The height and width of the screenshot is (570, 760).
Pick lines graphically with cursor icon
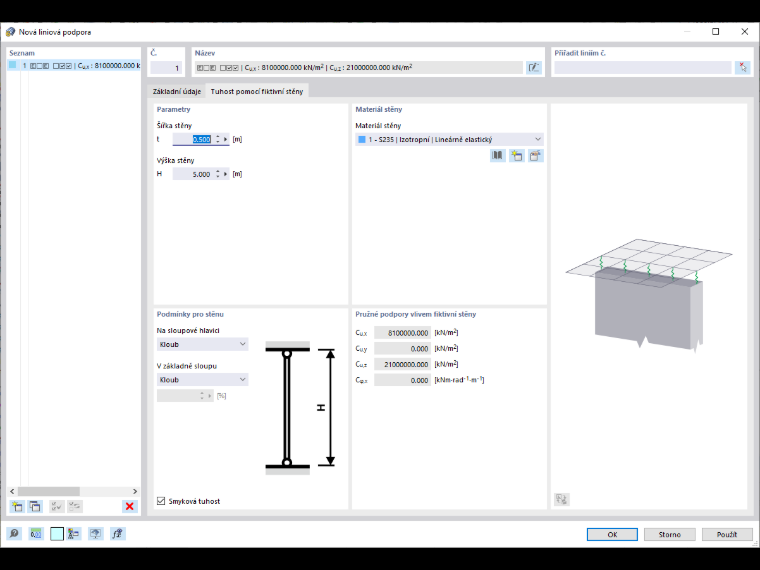743,67
